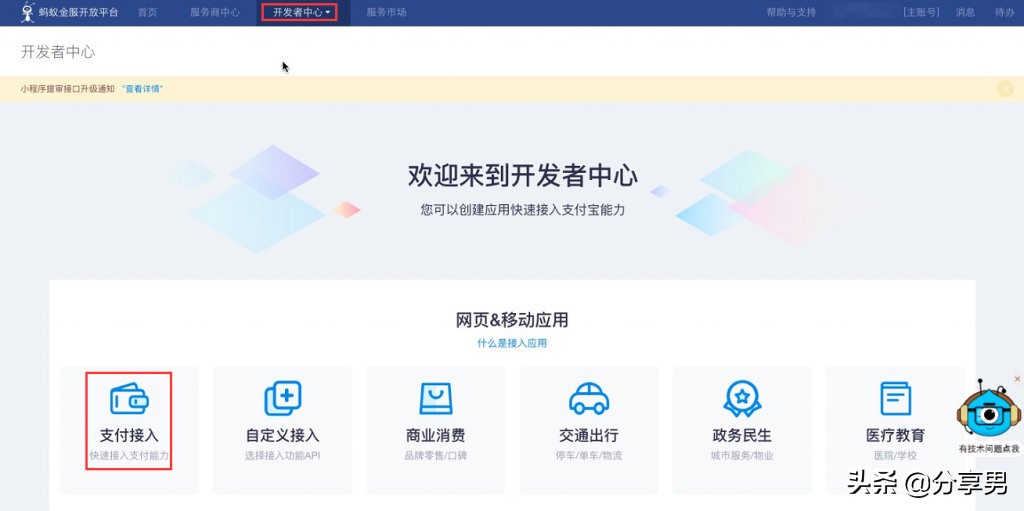Click the 支付接入 card title
Viewport: 1024px width, 511px height.
[x=129, y=435]
